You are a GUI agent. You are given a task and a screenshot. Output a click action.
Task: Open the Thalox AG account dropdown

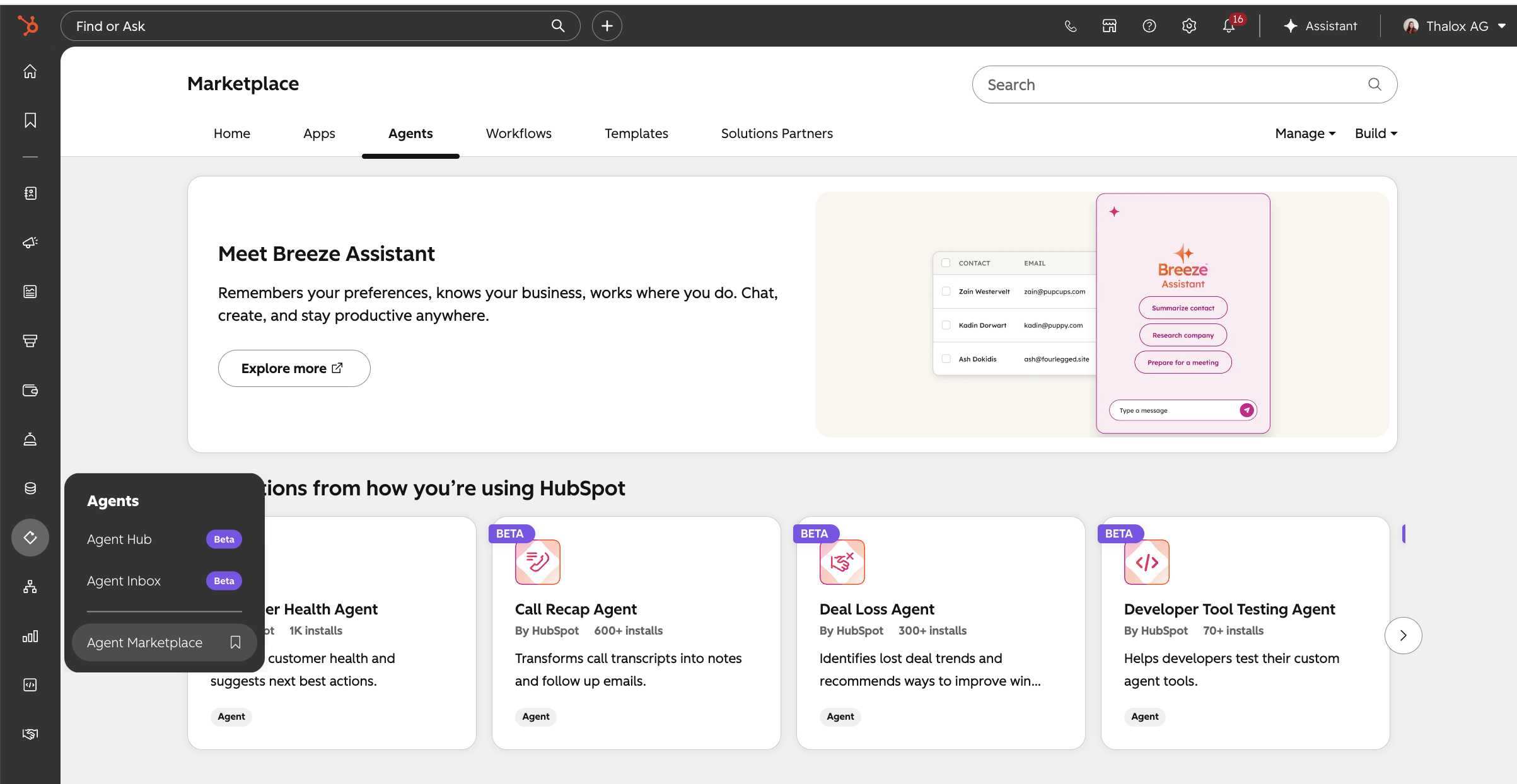pos(1455,26)
